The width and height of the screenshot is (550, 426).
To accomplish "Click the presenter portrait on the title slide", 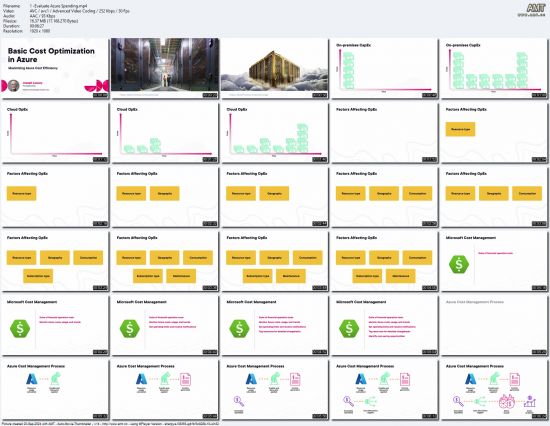I will point(14,86).
